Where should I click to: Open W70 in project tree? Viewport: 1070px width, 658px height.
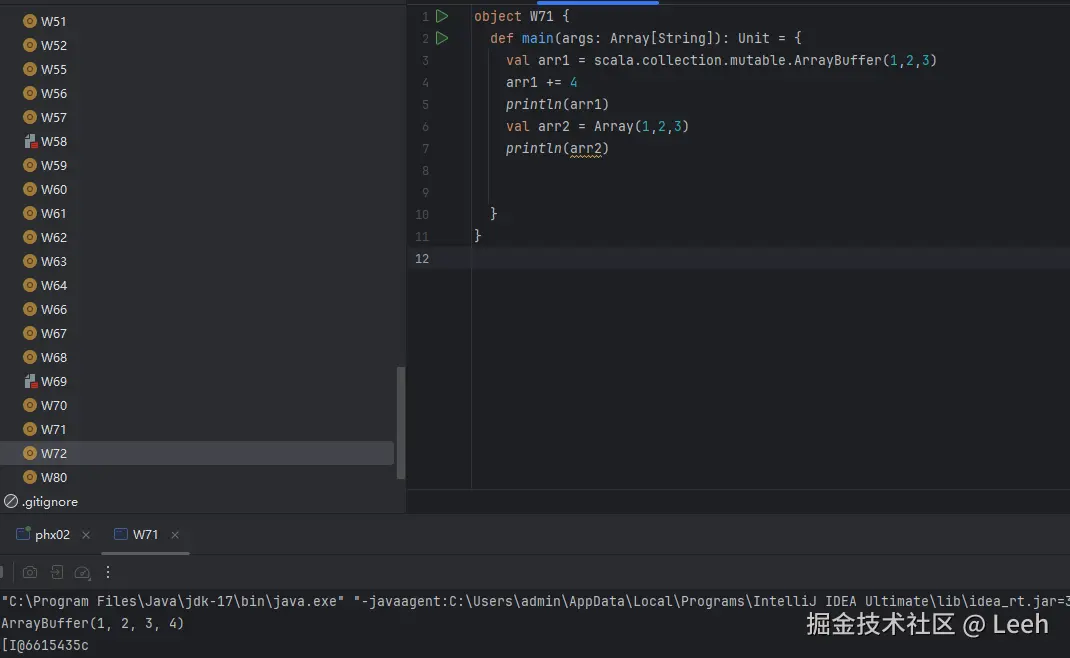(x=53, y=405)
